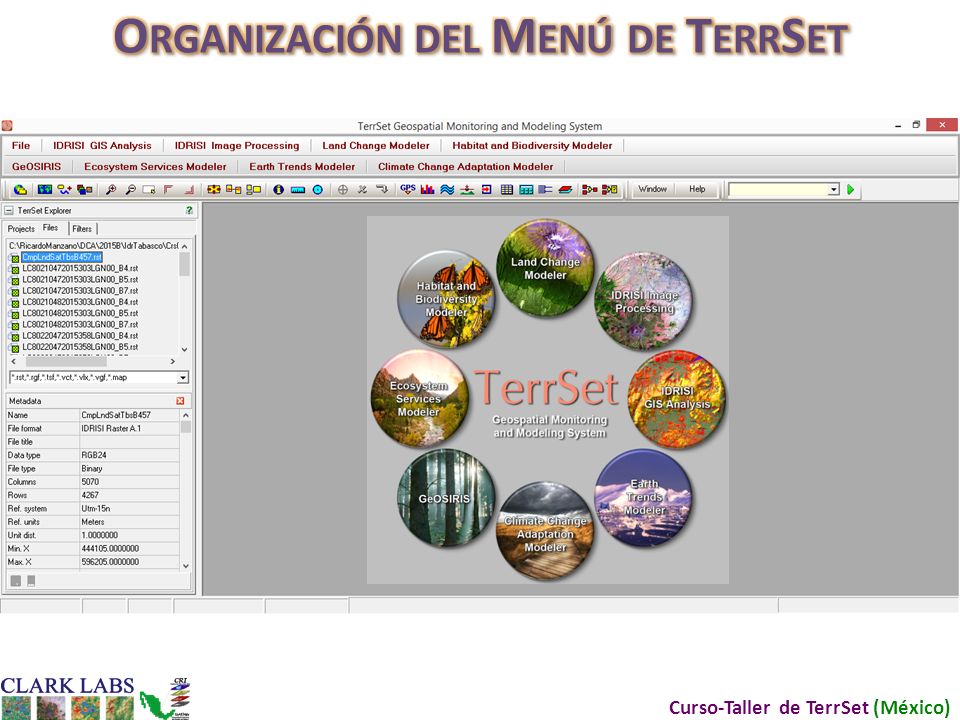Click the file list scroll down arrow
This screenshot has height=720, width=960.
[x=184, y=350]
